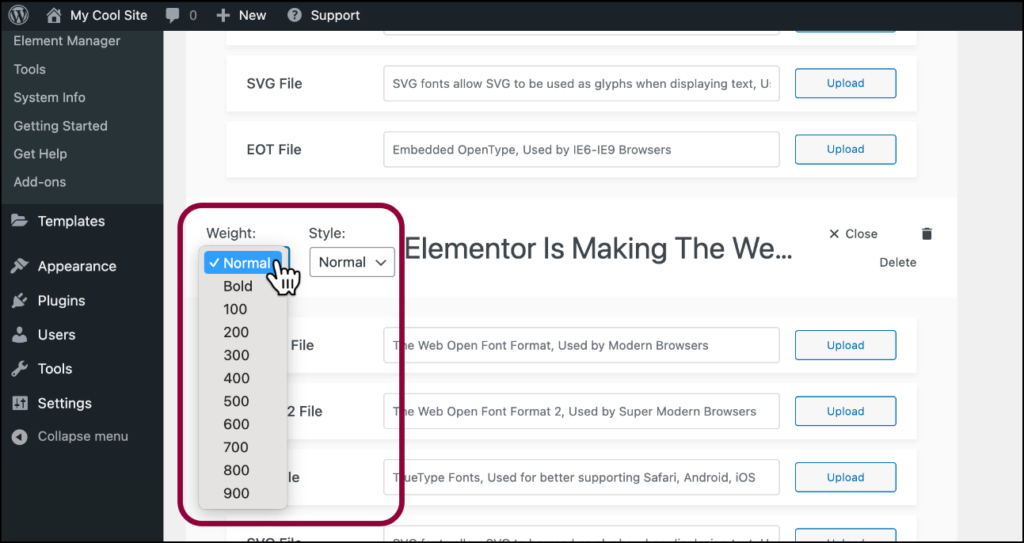Click the Users person icon
1024x543 pixels.
[20, 335]
